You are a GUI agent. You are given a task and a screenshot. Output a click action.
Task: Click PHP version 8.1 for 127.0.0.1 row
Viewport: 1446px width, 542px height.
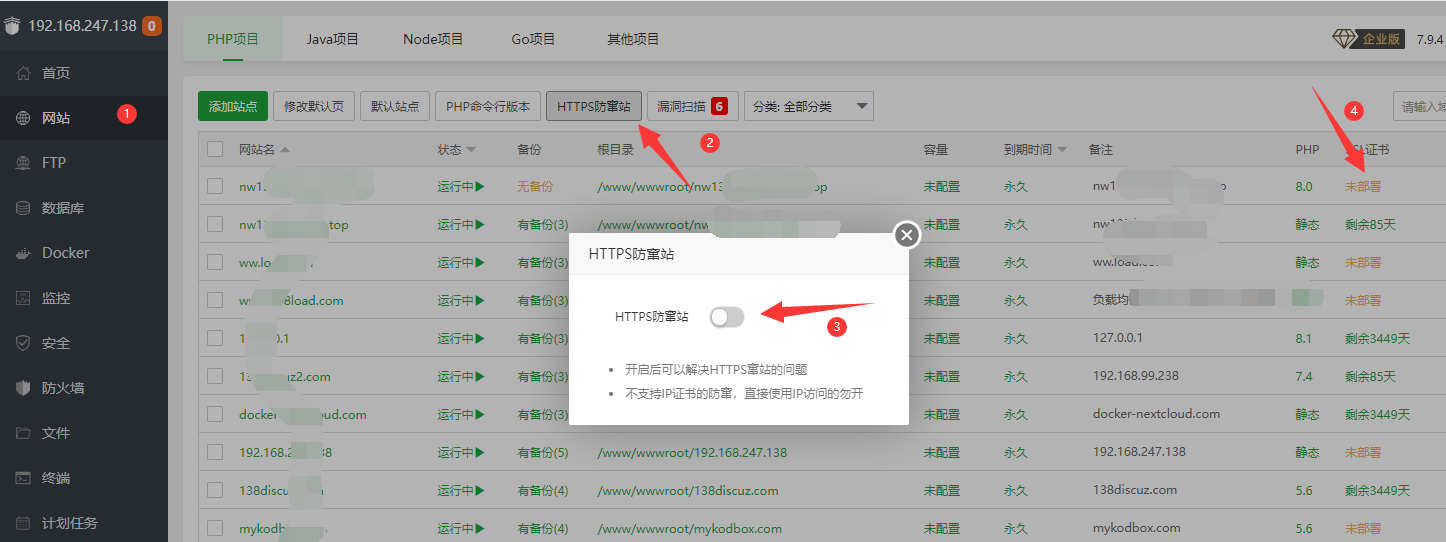pos(1304,338)
